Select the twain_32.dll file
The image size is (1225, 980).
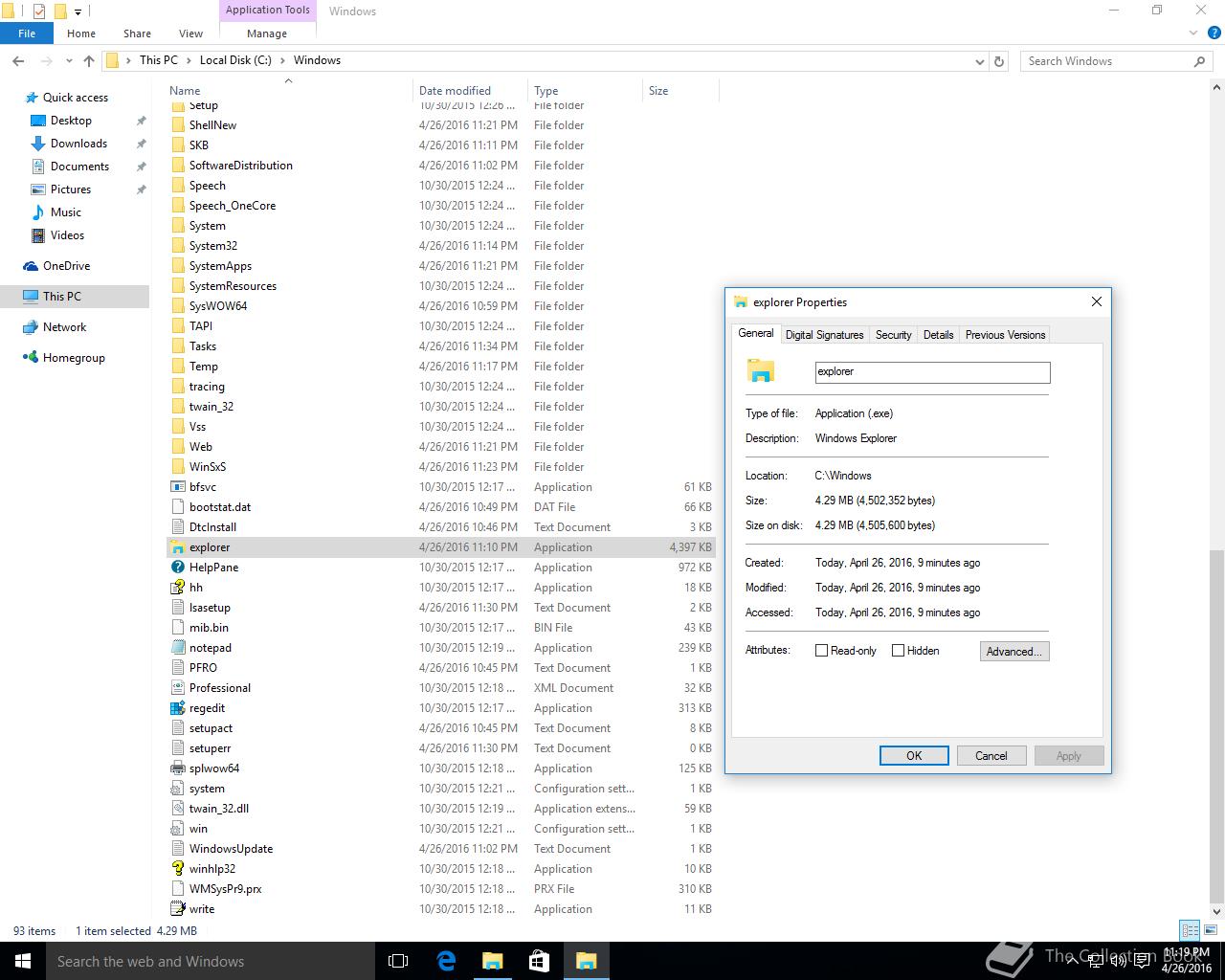[x=441, y=809]
